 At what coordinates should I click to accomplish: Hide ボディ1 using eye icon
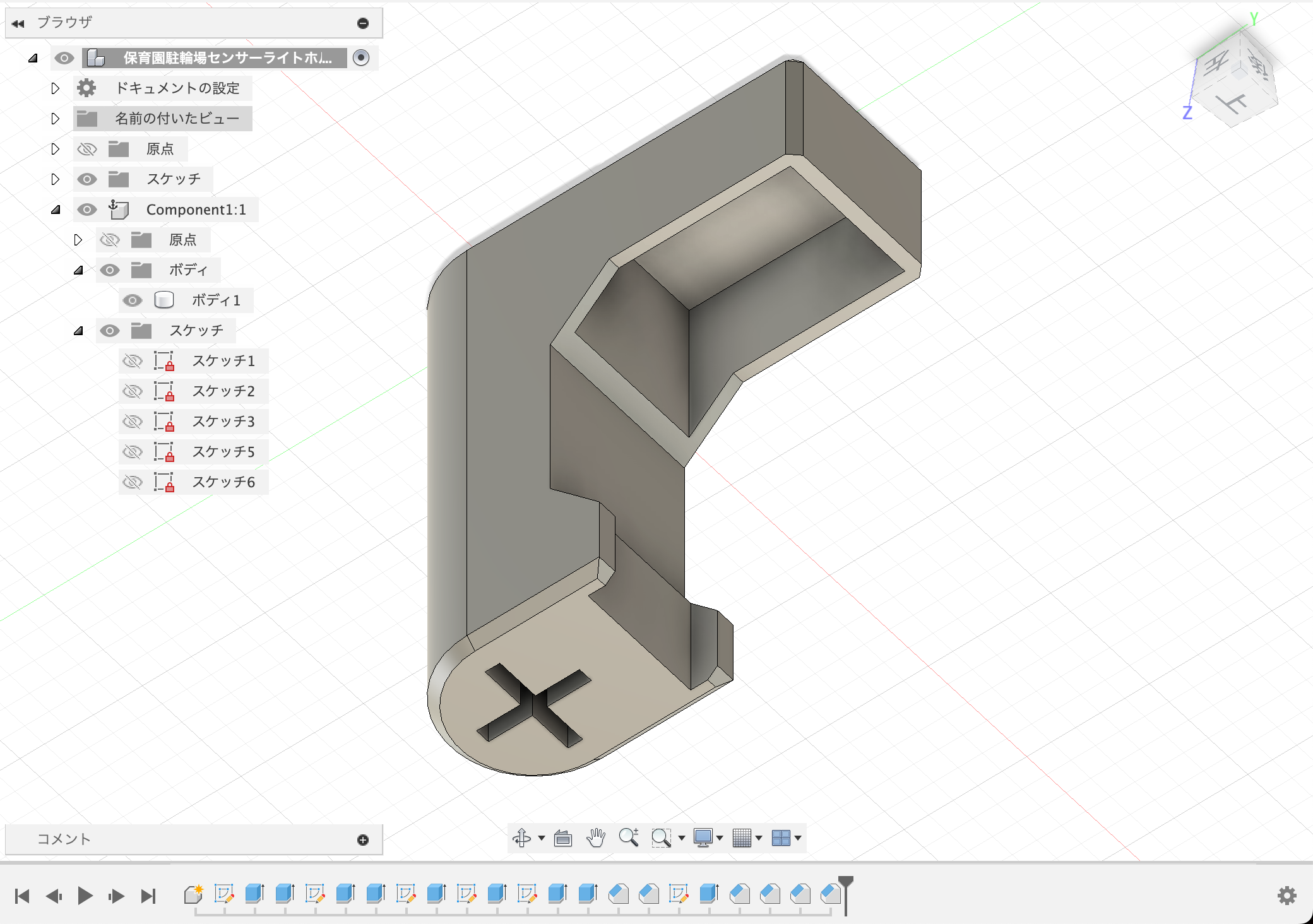pos(133,300)
